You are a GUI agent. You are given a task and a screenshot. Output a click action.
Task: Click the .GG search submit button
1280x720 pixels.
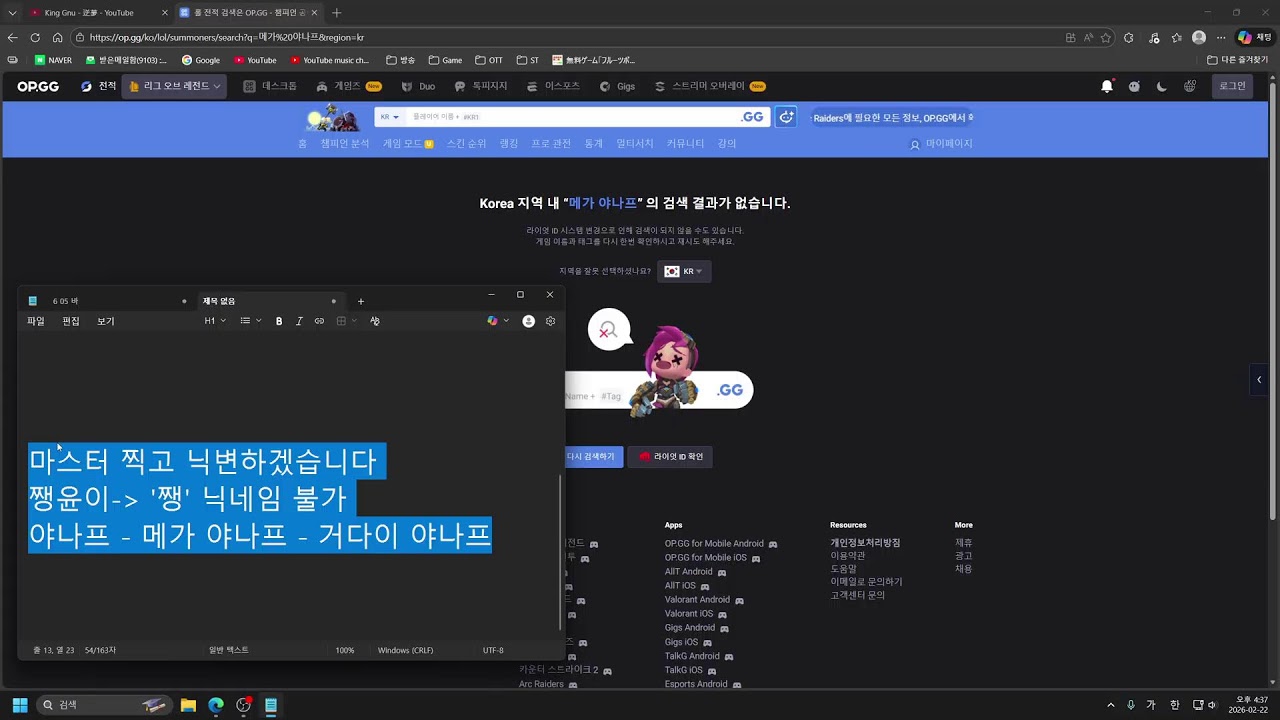tap(752, 117)
